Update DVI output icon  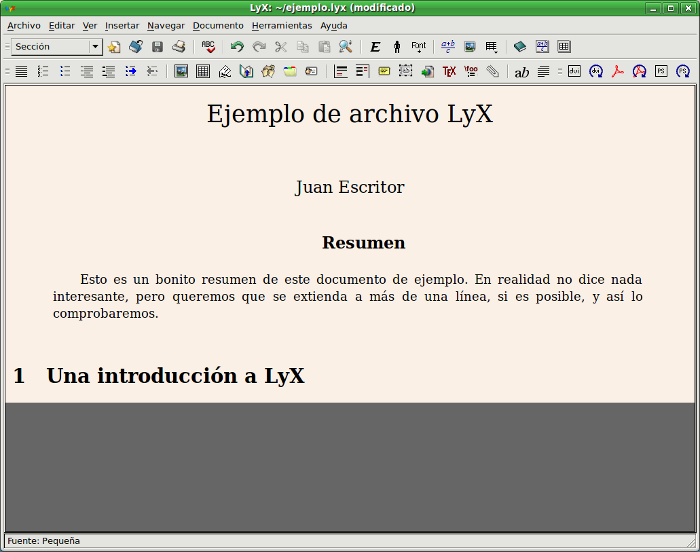pyautogui.click(x=596, y=71)
